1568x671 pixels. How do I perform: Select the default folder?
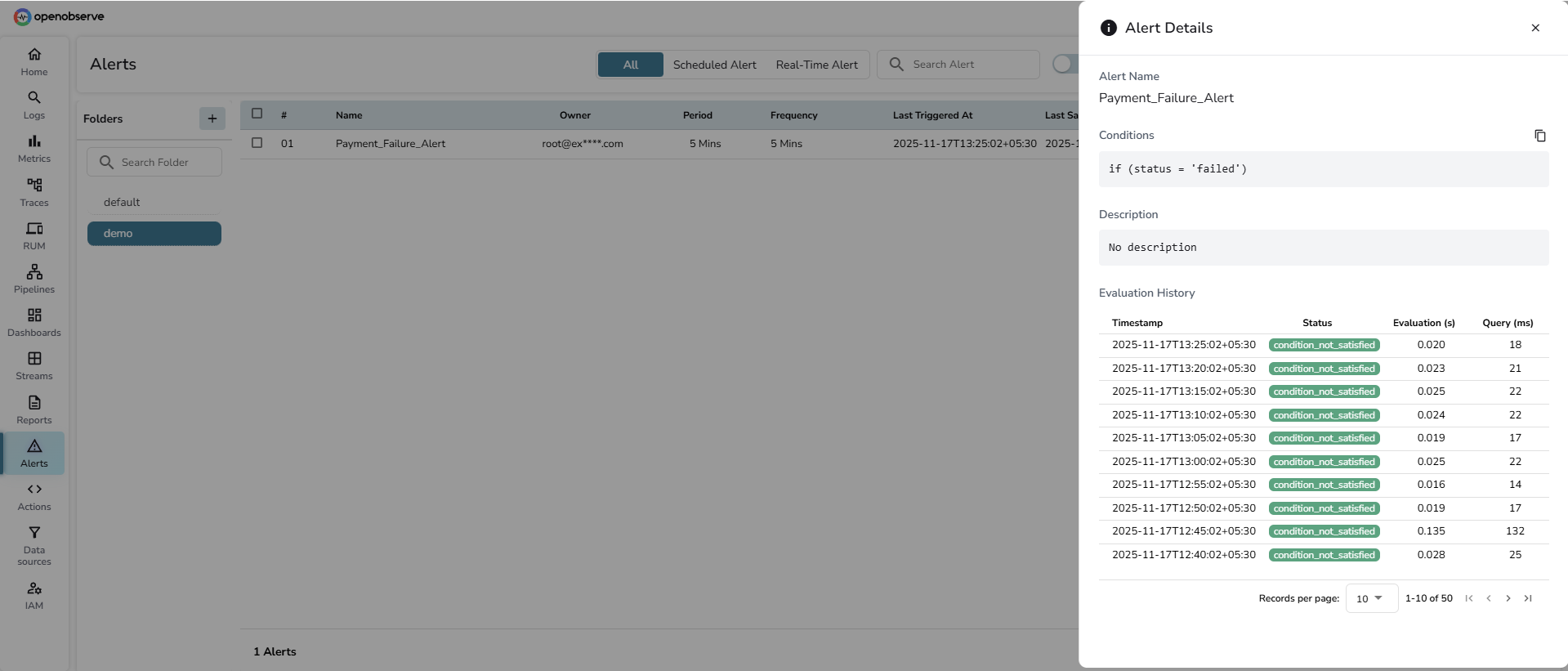coord(122,202)
